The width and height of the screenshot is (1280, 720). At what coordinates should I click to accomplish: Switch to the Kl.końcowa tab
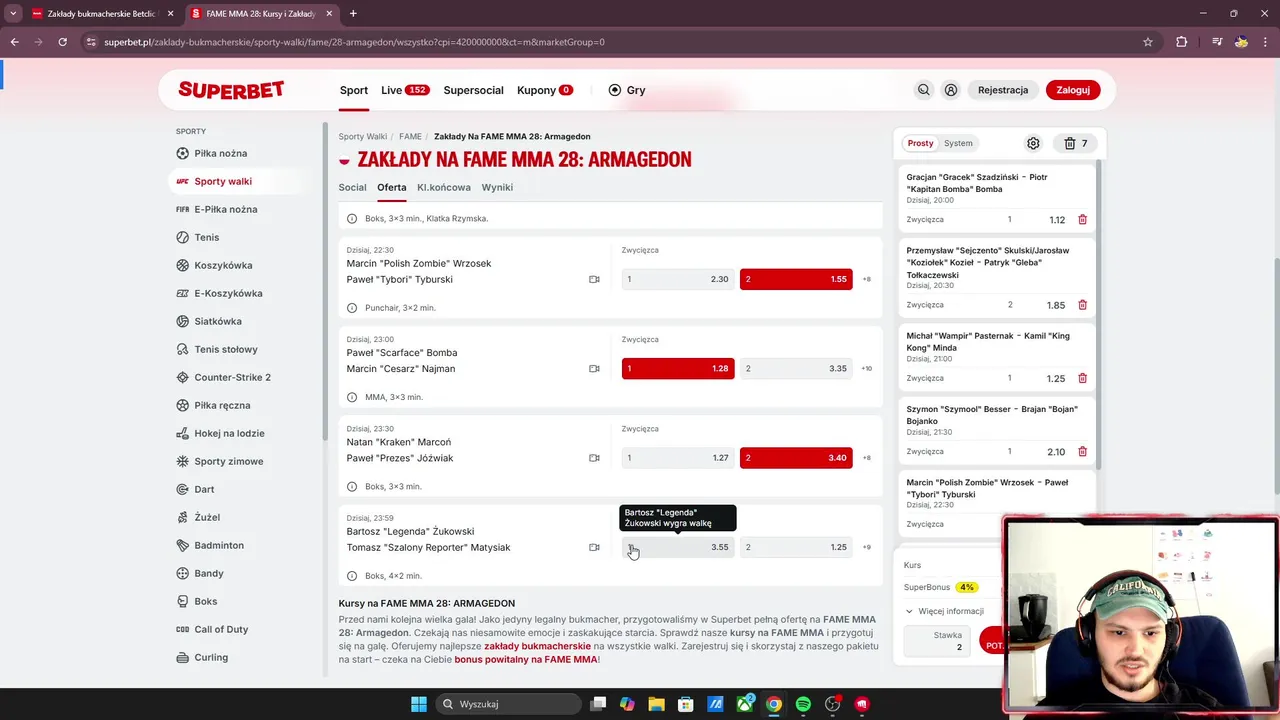point(444,187)
